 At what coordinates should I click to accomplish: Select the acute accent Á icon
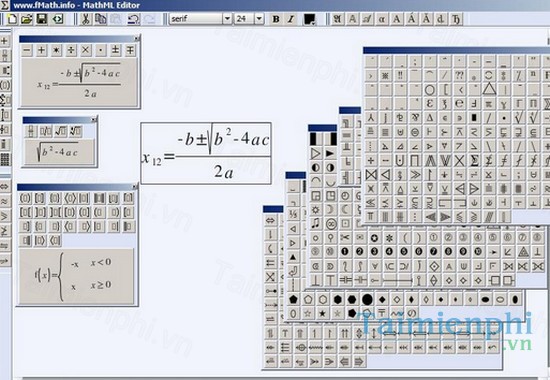(411, 19)
